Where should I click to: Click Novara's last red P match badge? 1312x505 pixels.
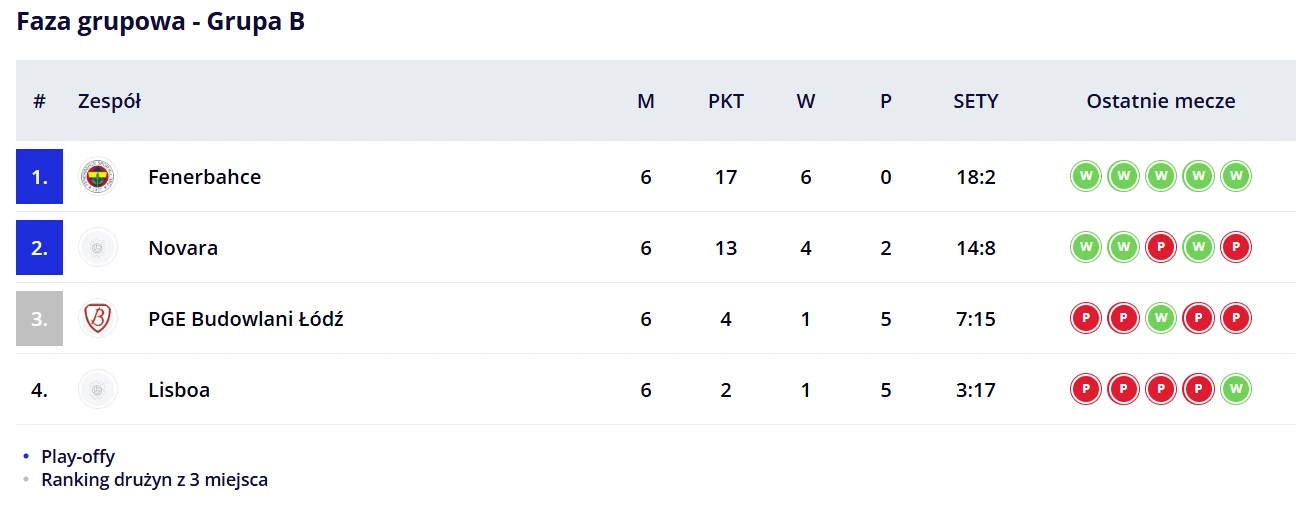1237,248
